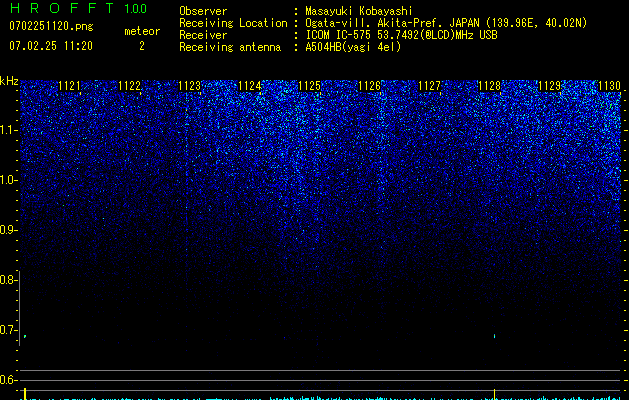The width and height of the screenshot is (629, 400).
Task: Click the 1122 time marker
Action: (130, 86)
